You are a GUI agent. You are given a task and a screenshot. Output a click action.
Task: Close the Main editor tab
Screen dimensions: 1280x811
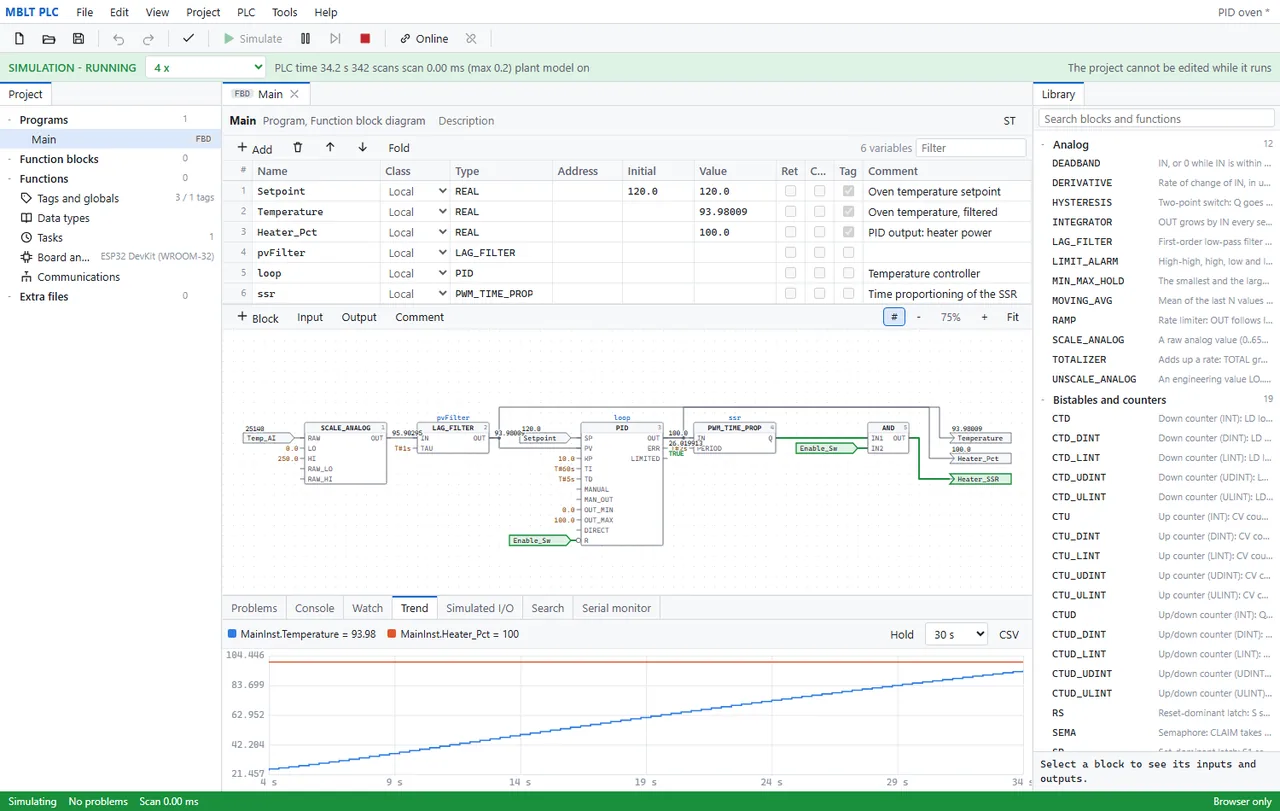[294, 94]
